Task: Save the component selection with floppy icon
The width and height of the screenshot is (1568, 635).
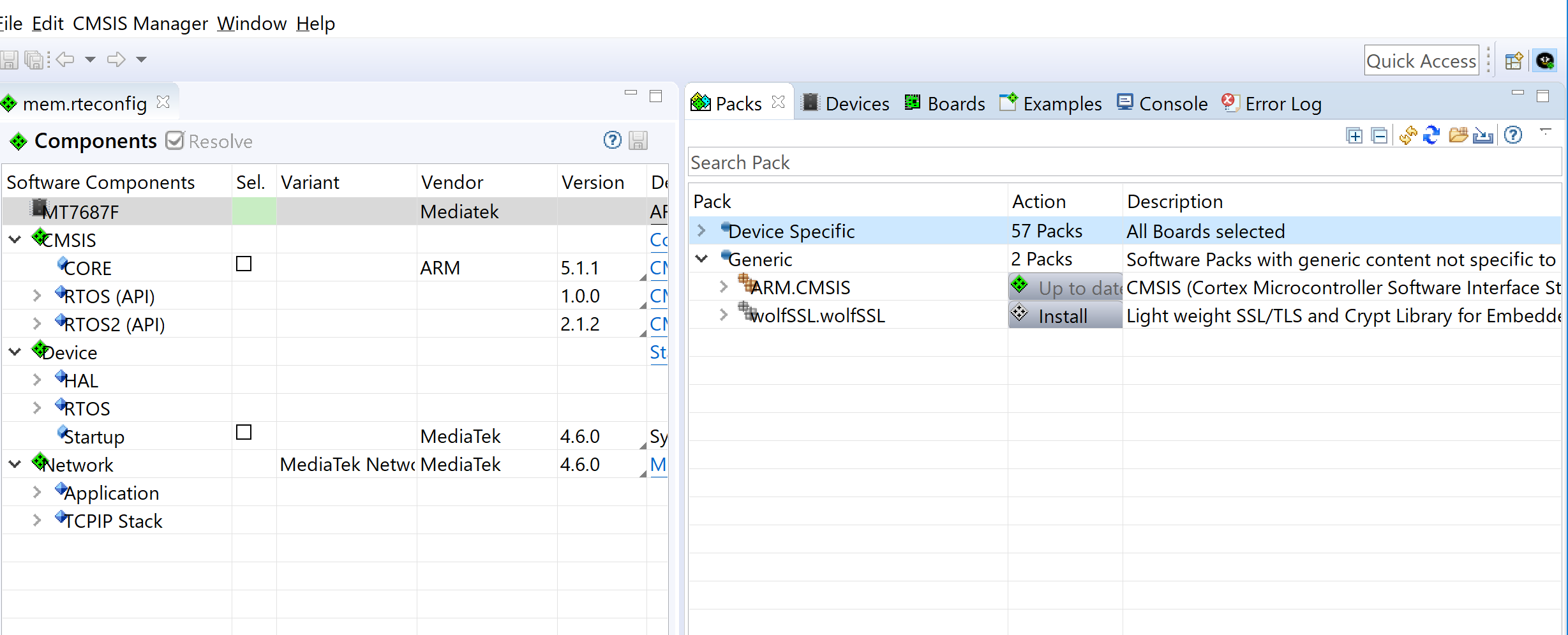Action: coord(637,140)
